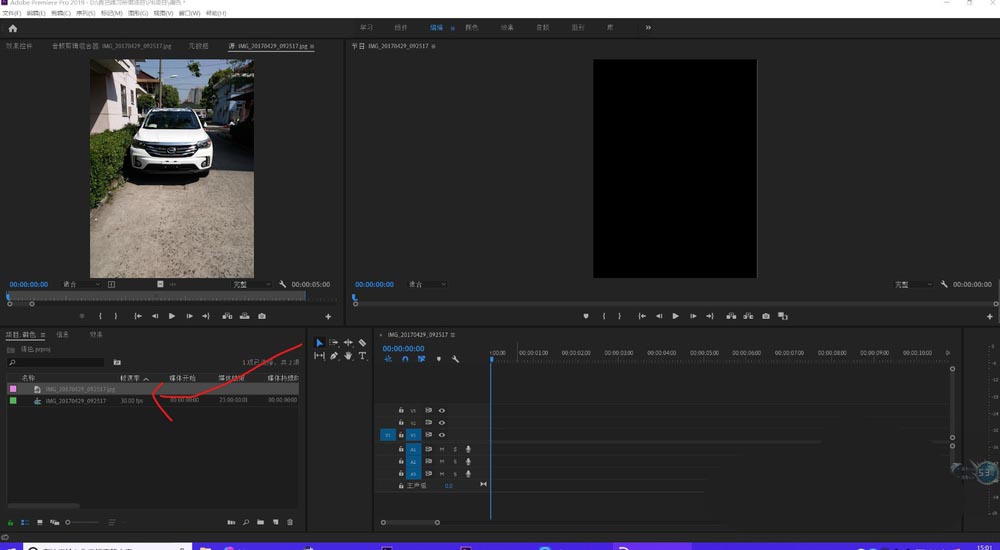Open the Program monitor resolution dropdown
The width and height of the screenshot is (1000, 550).
[914, 284]
